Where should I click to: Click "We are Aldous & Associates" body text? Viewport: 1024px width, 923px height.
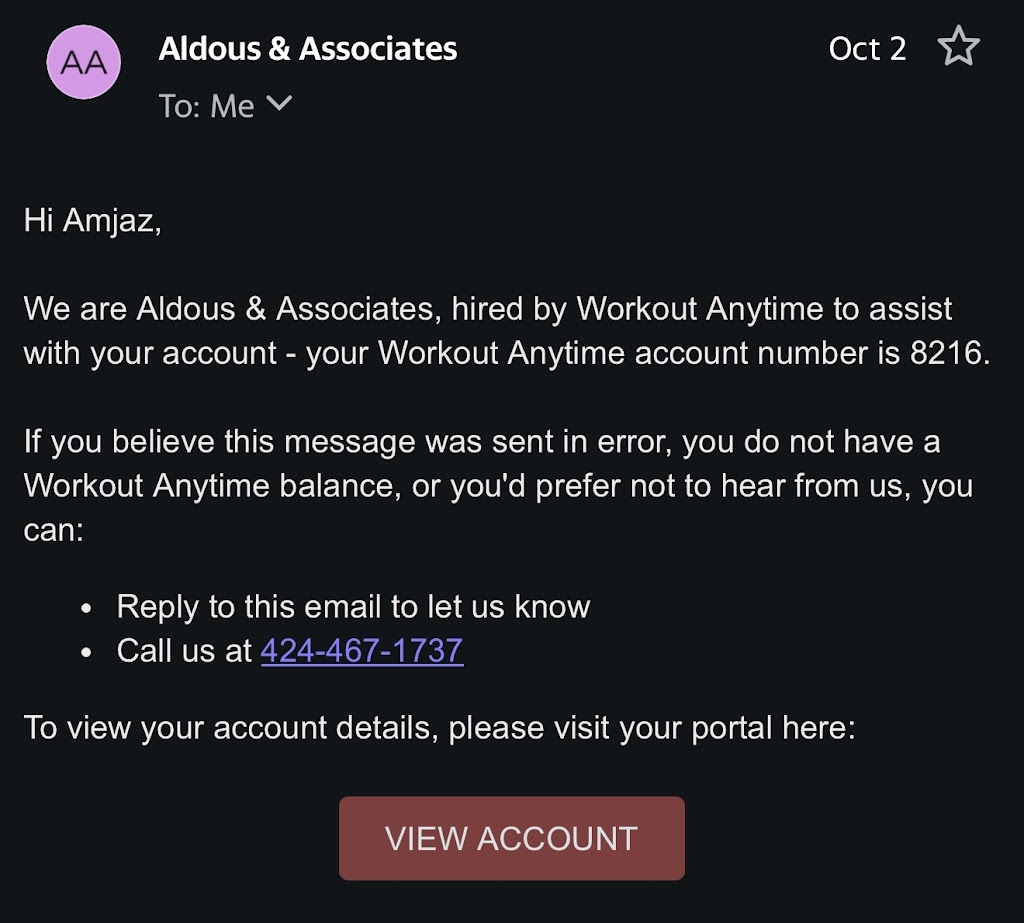pos(232,309)
